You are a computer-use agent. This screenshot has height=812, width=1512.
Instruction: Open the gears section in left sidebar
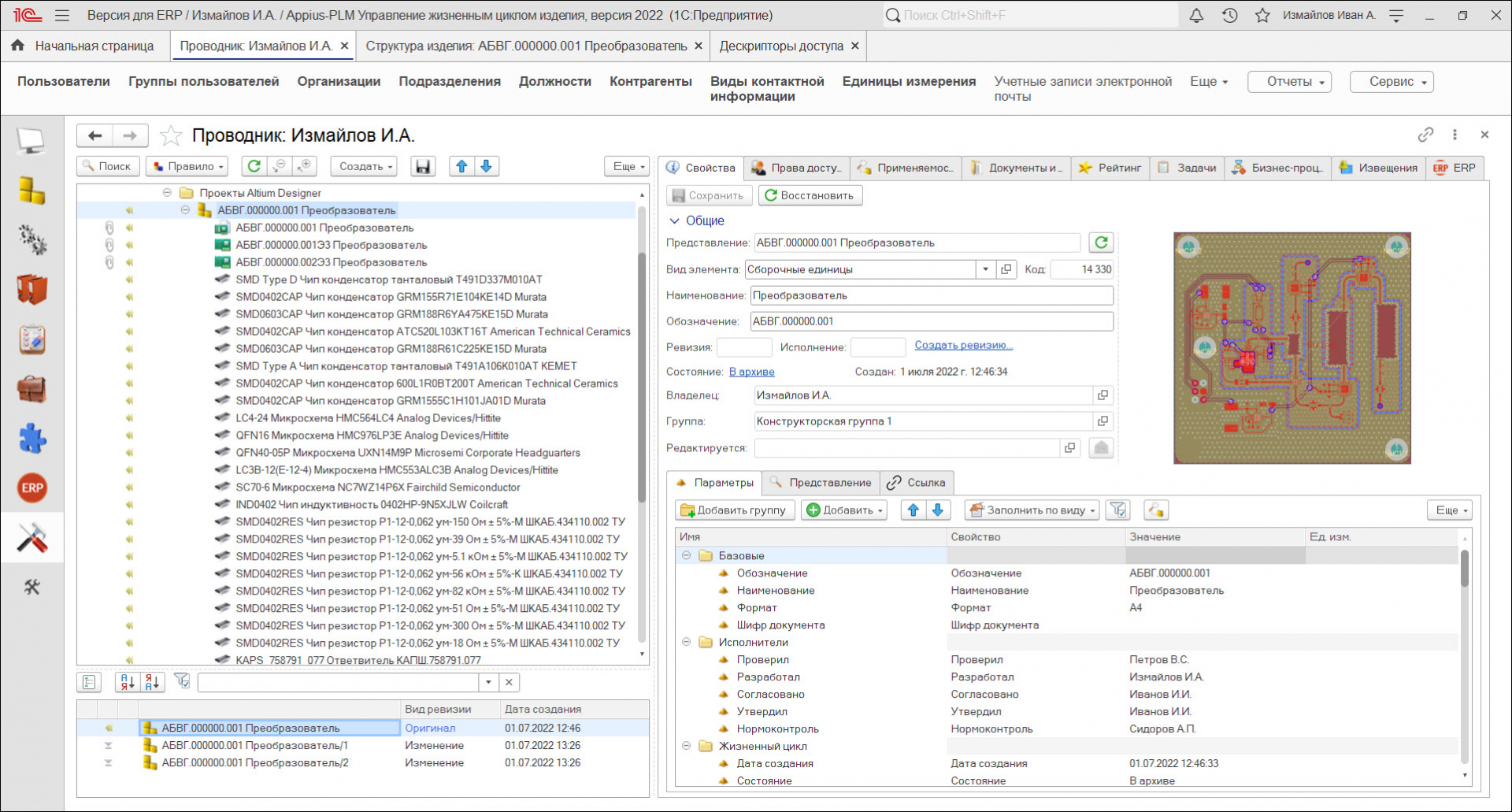click(x=31, y=240)
